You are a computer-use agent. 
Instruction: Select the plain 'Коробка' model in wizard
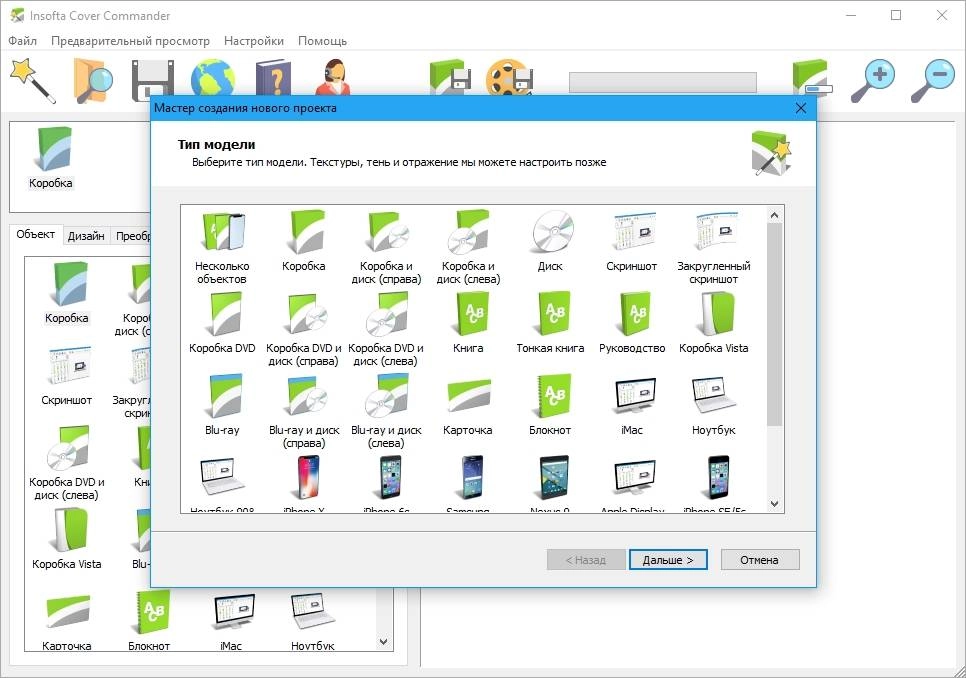coord(304,241)
